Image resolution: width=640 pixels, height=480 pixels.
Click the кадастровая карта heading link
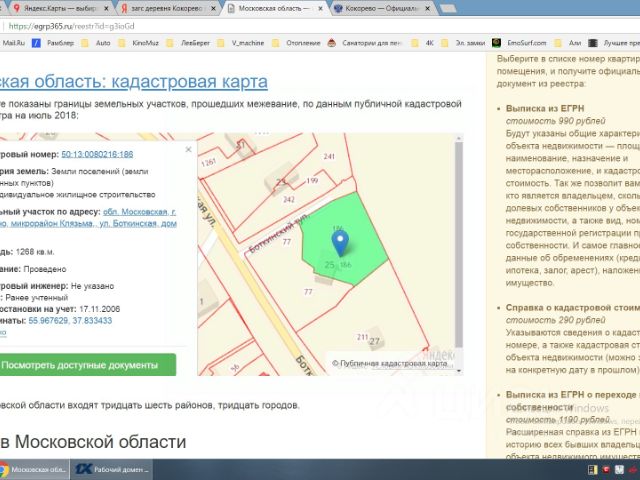(x=189, y=82)
